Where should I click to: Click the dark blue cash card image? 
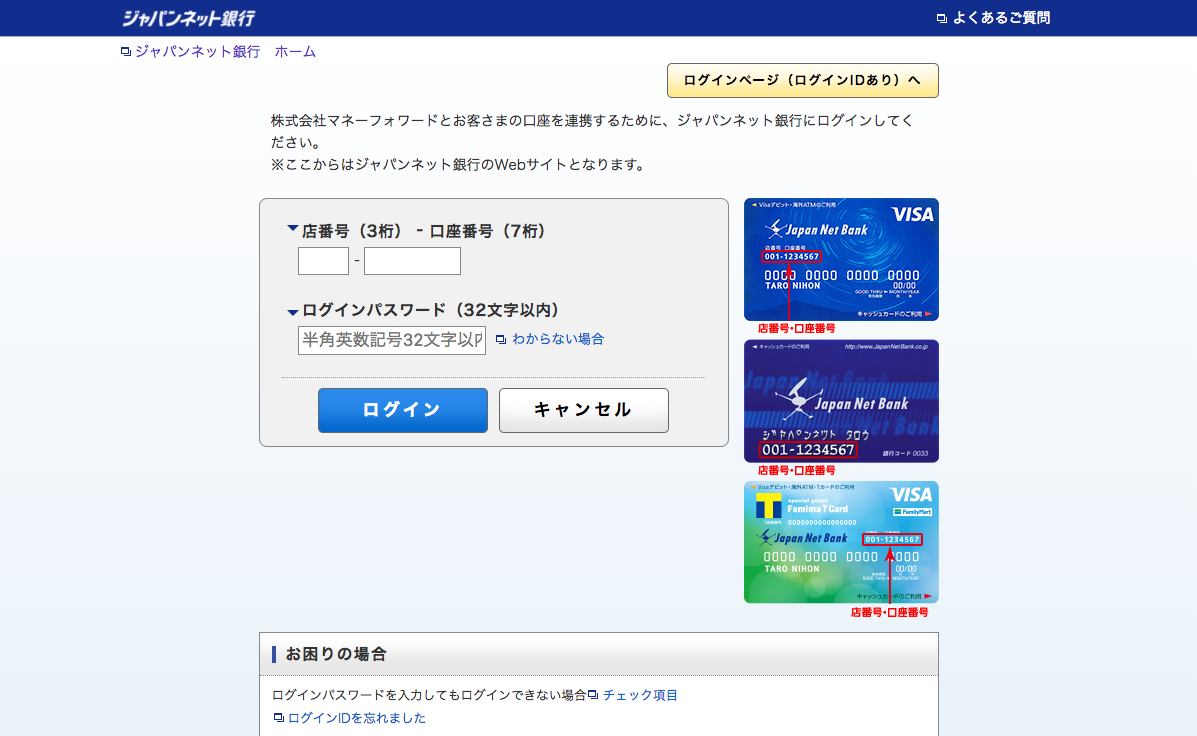point(841,401)
